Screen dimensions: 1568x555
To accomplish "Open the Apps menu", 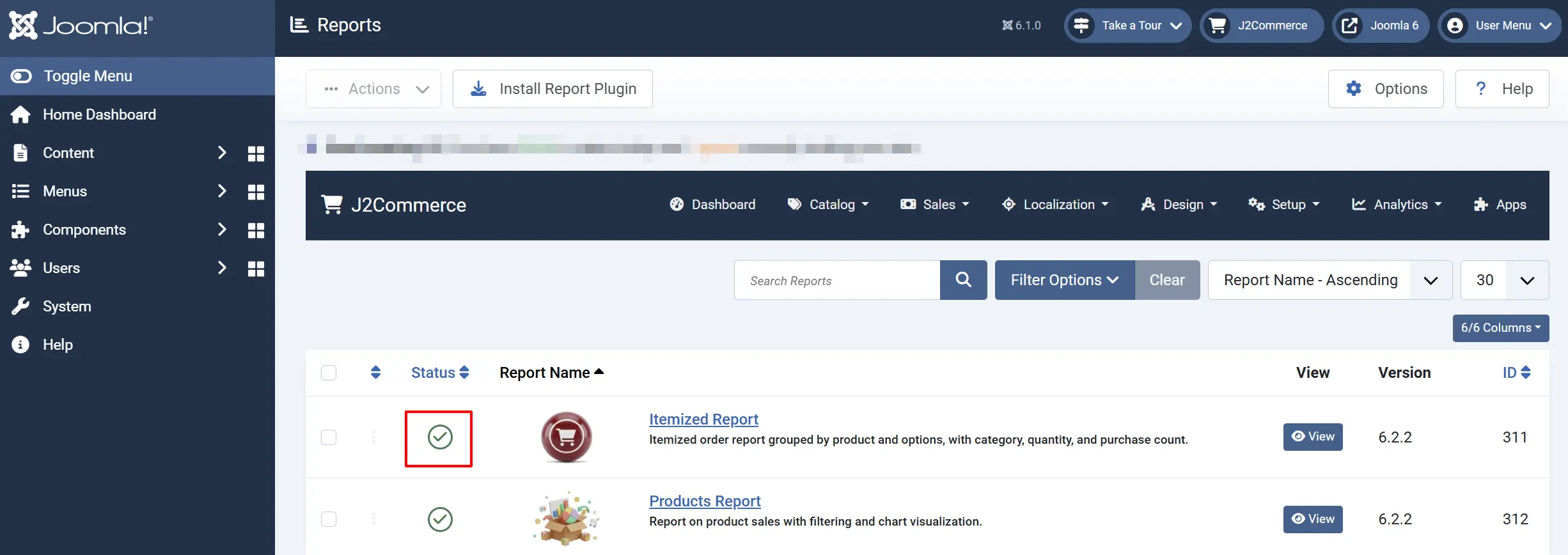I will pos(1500,205).
